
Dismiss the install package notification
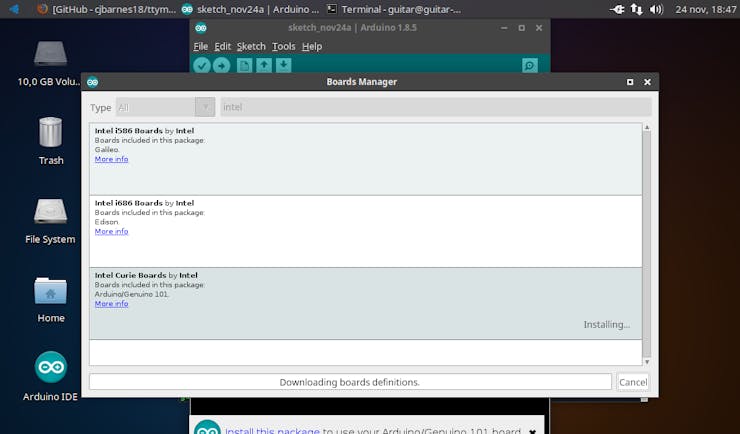(532, 431)
